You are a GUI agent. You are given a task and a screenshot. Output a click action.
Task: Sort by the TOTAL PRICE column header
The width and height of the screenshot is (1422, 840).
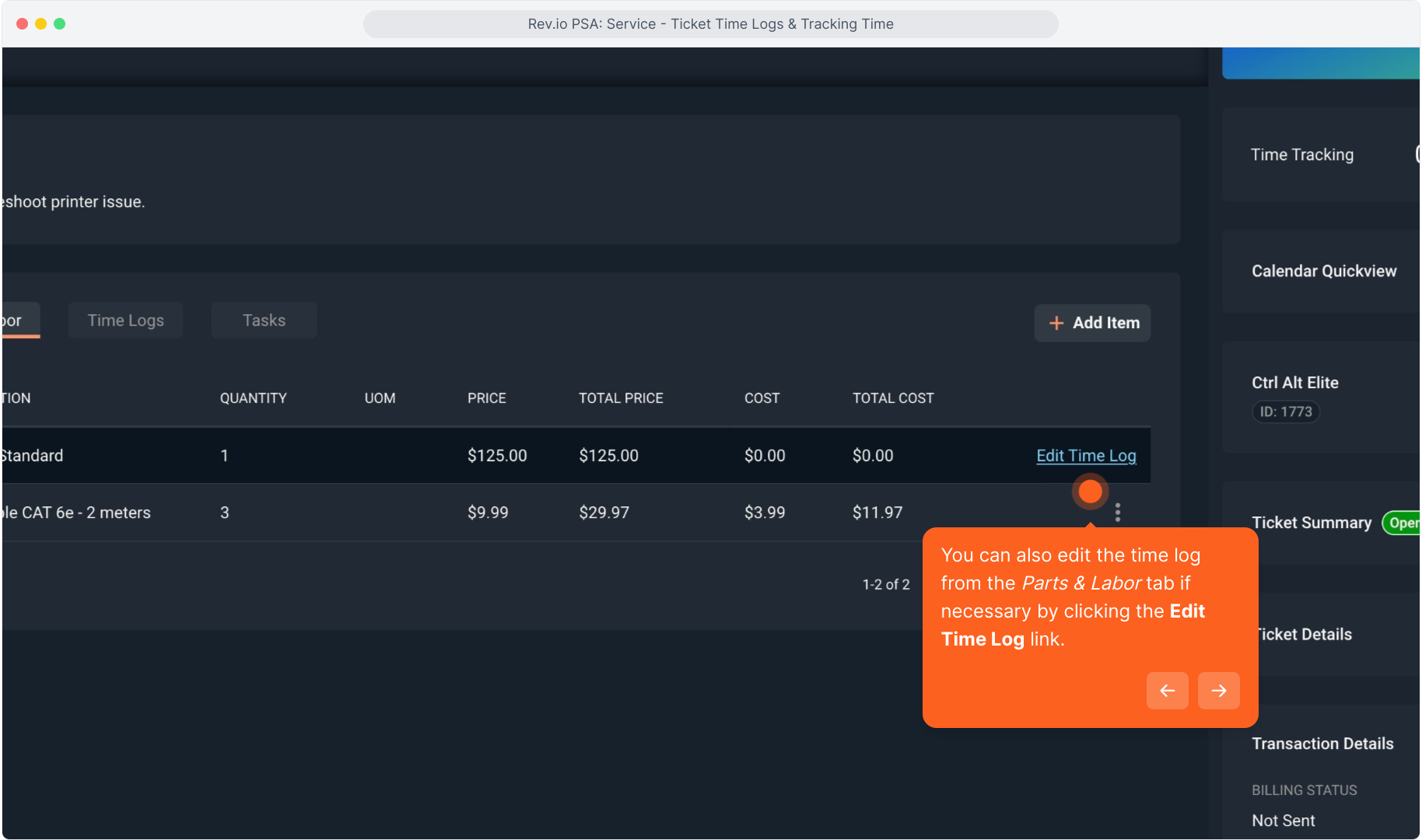621,398
